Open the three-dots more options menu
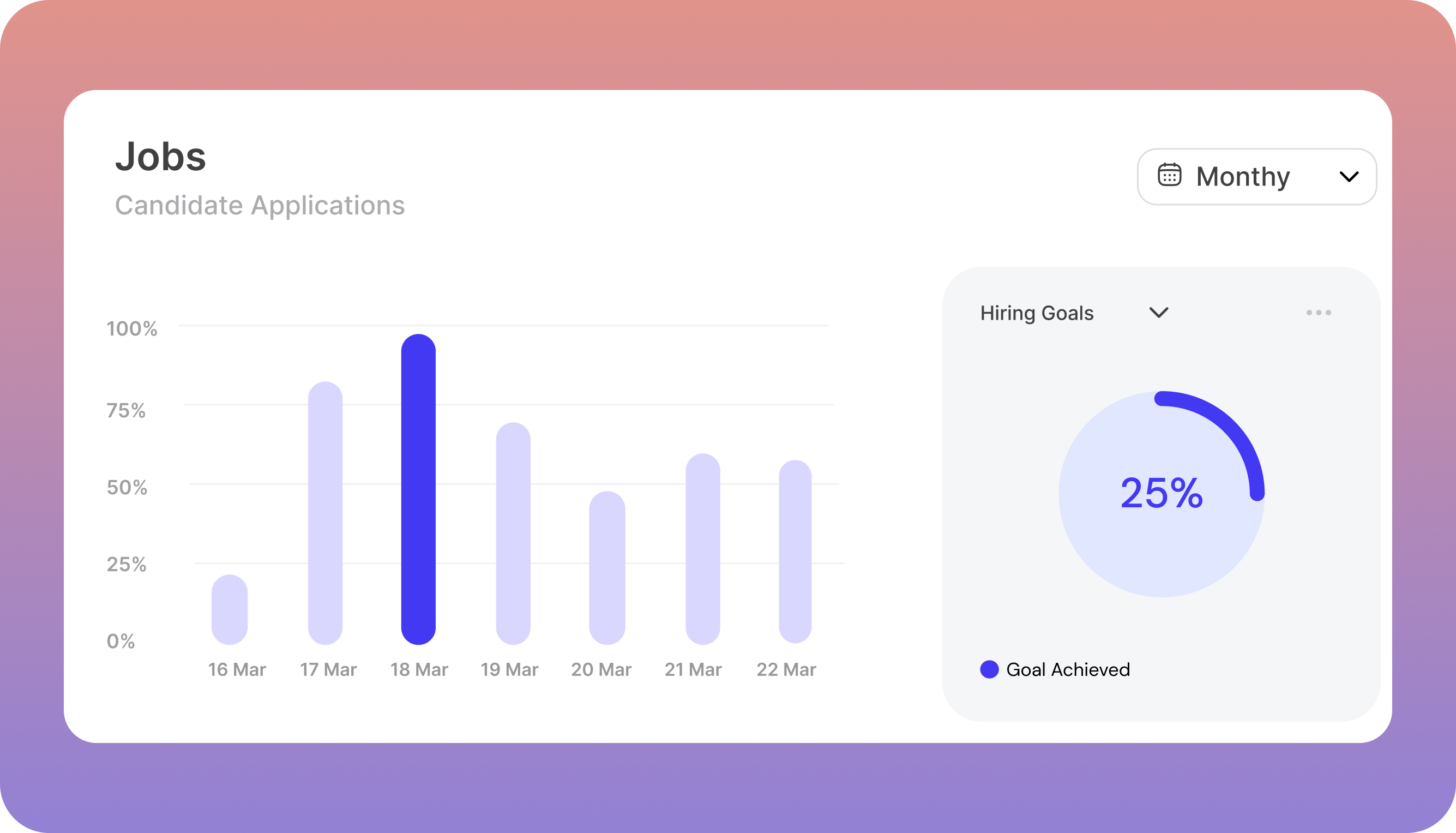Screen dimensions: 1456x833 tap(1318, 313)
